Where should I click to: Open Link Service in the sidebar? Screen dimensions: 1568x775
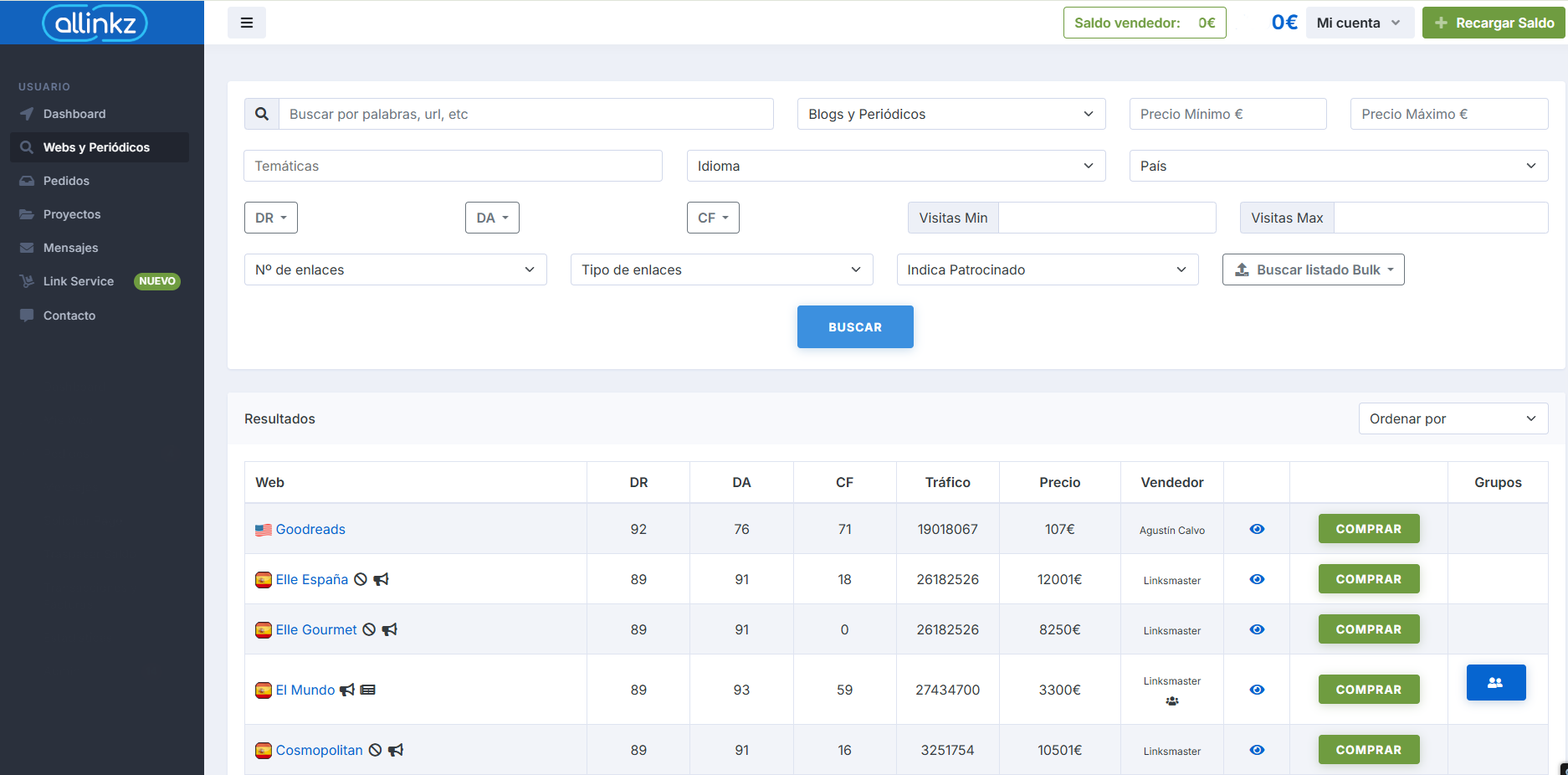[79, 281]
